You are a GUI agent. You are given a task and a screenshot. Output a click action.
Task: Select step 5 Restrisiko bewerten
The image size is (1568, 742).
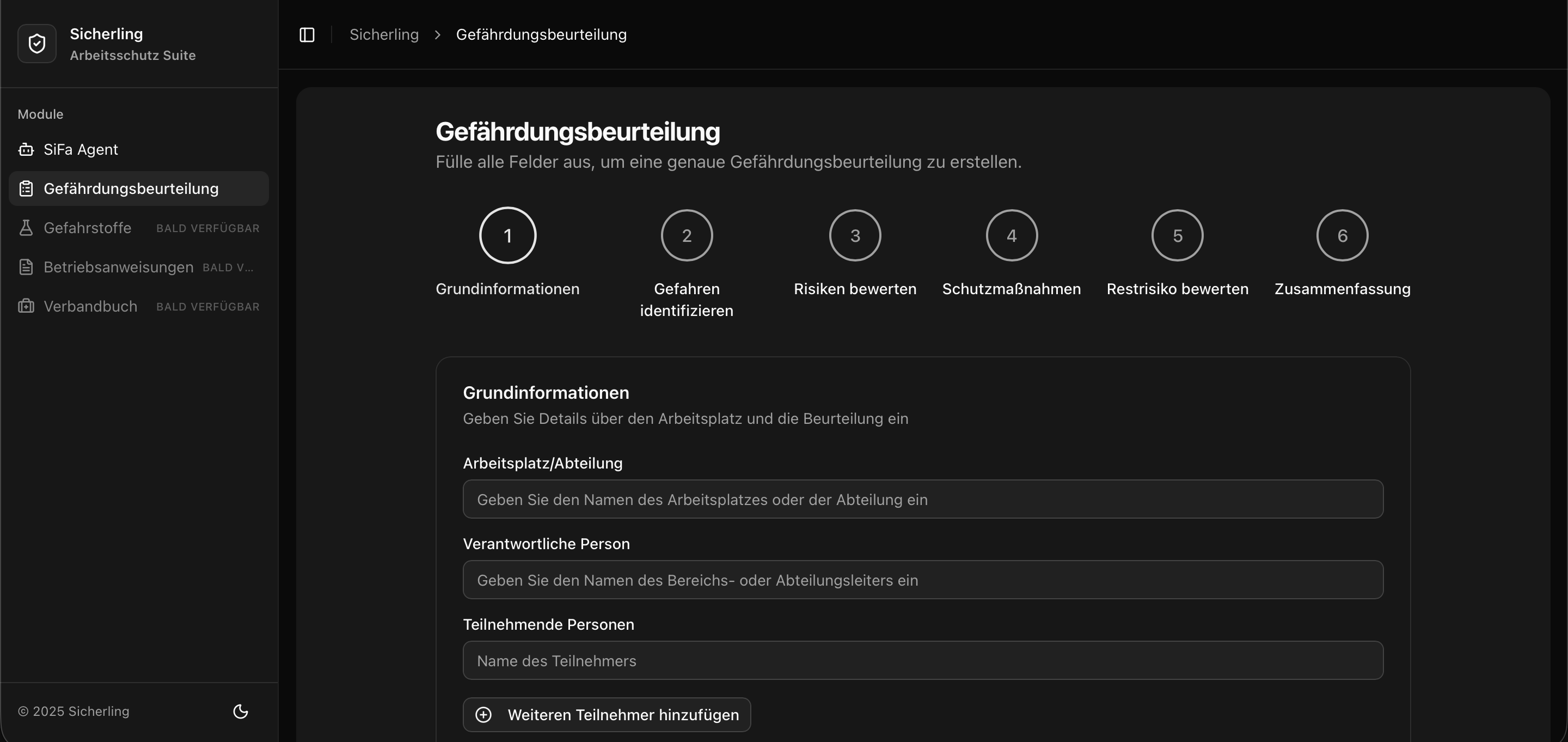[x=1177, y=236]
